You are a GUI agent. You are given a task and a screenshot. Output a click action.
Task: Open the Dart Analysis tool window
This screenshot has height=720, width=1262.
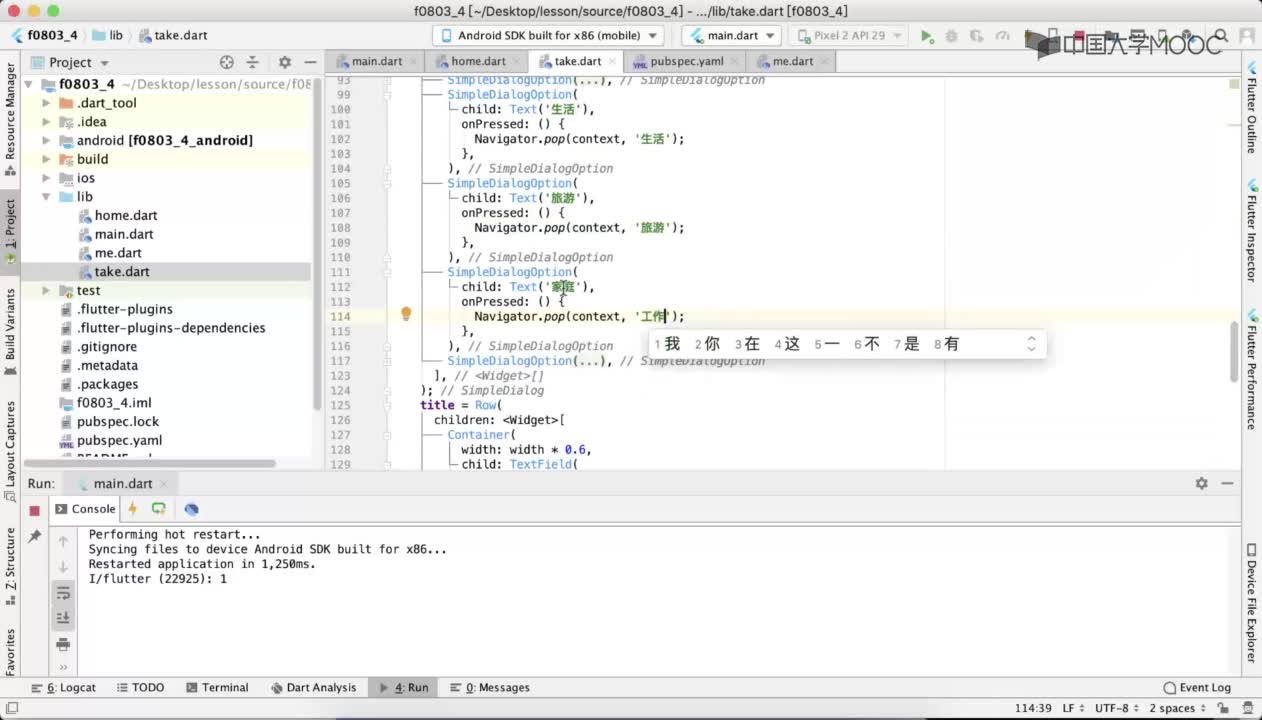click(x=313, y=688)
